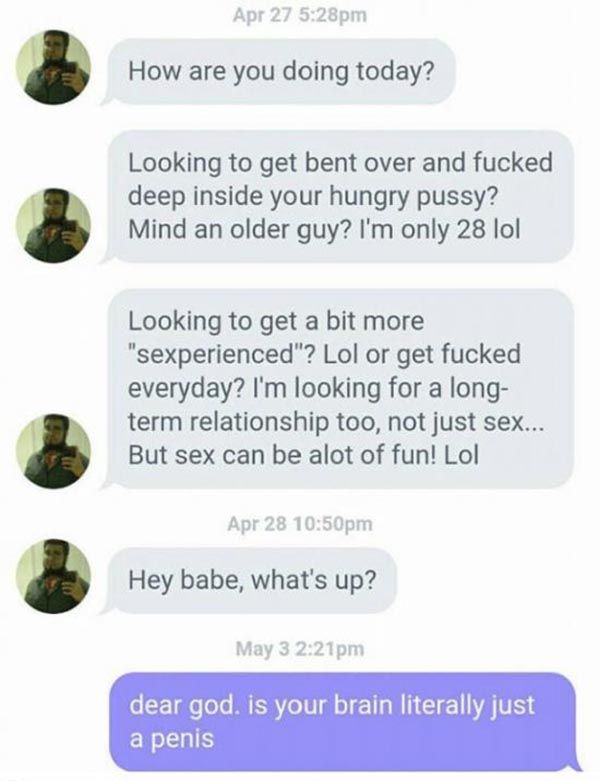This screenshot has width=600, height=781.
Task: Select the avatar next to the long-term relationship message
Action: tap(53, 451)
